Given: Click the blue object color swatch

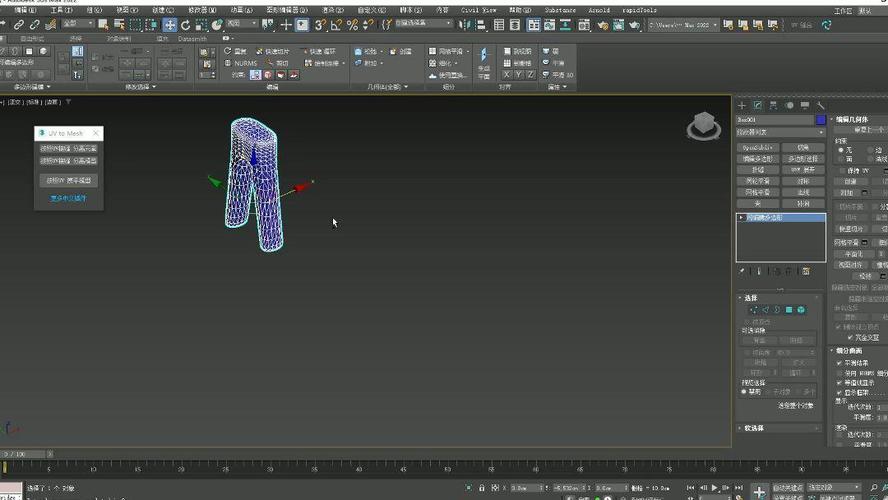Looking at the screenshot, I should click(821, 120).
